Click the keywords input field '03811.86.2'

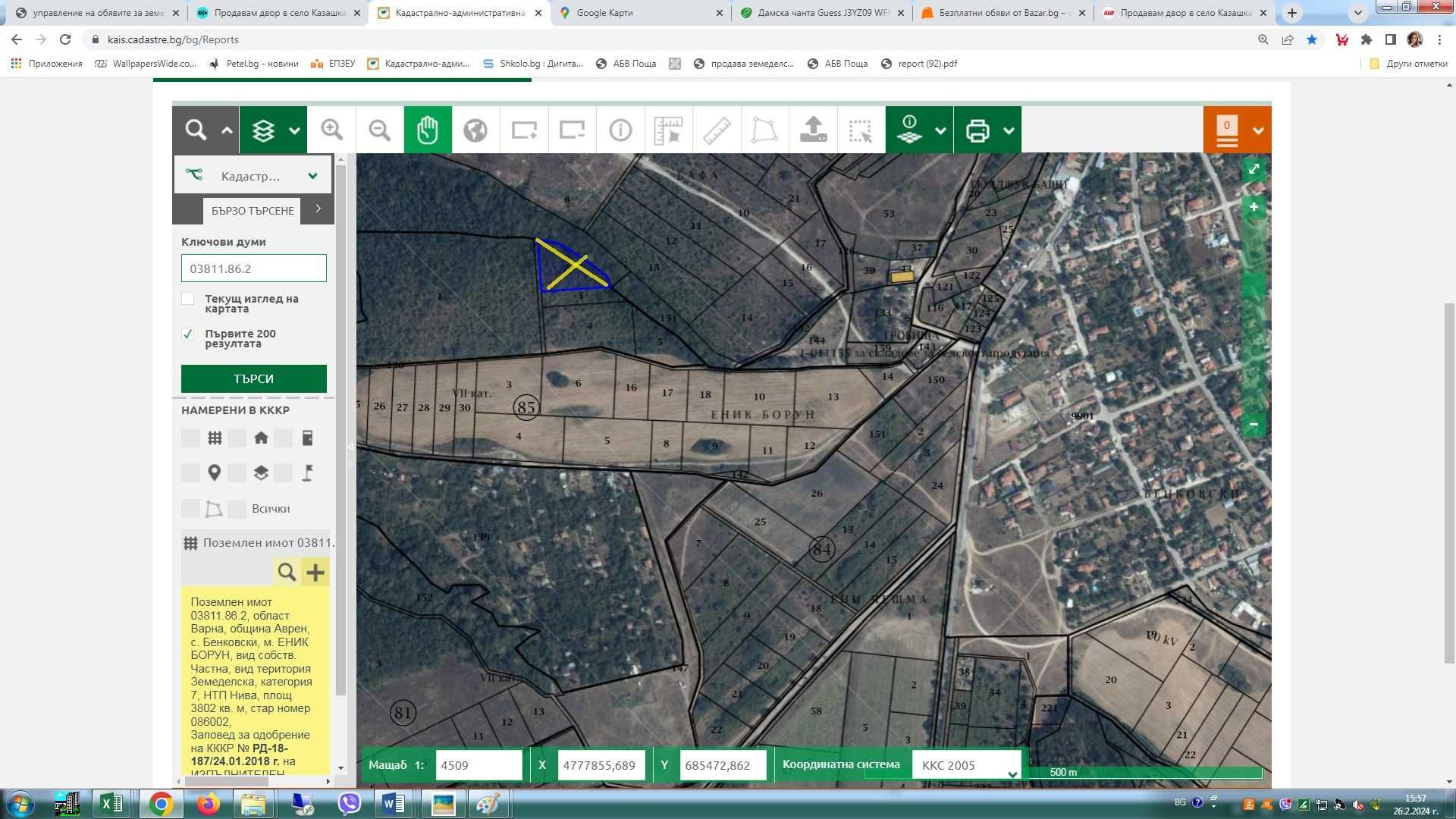coord(254,268)
